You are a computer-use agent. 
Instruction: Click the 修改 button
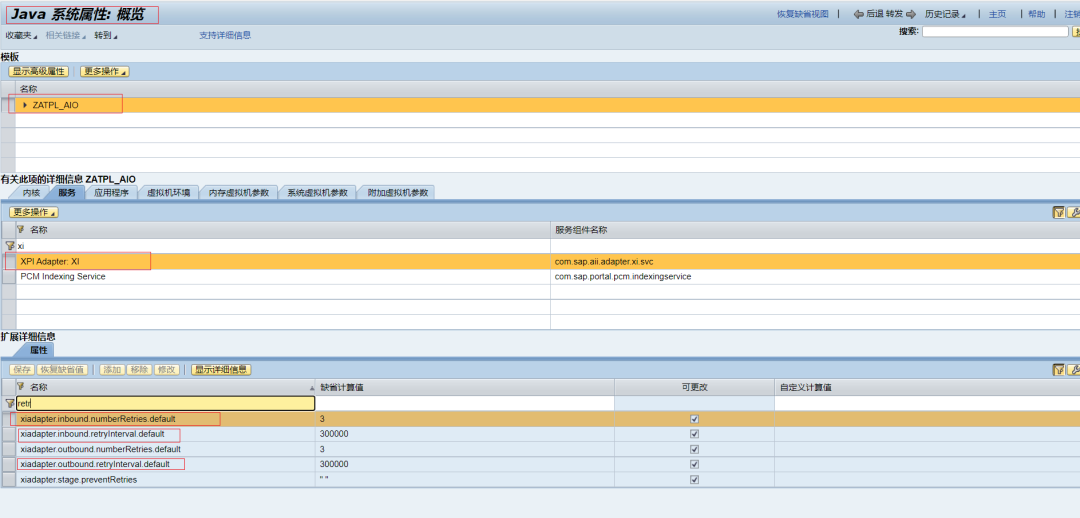(166, 370)
